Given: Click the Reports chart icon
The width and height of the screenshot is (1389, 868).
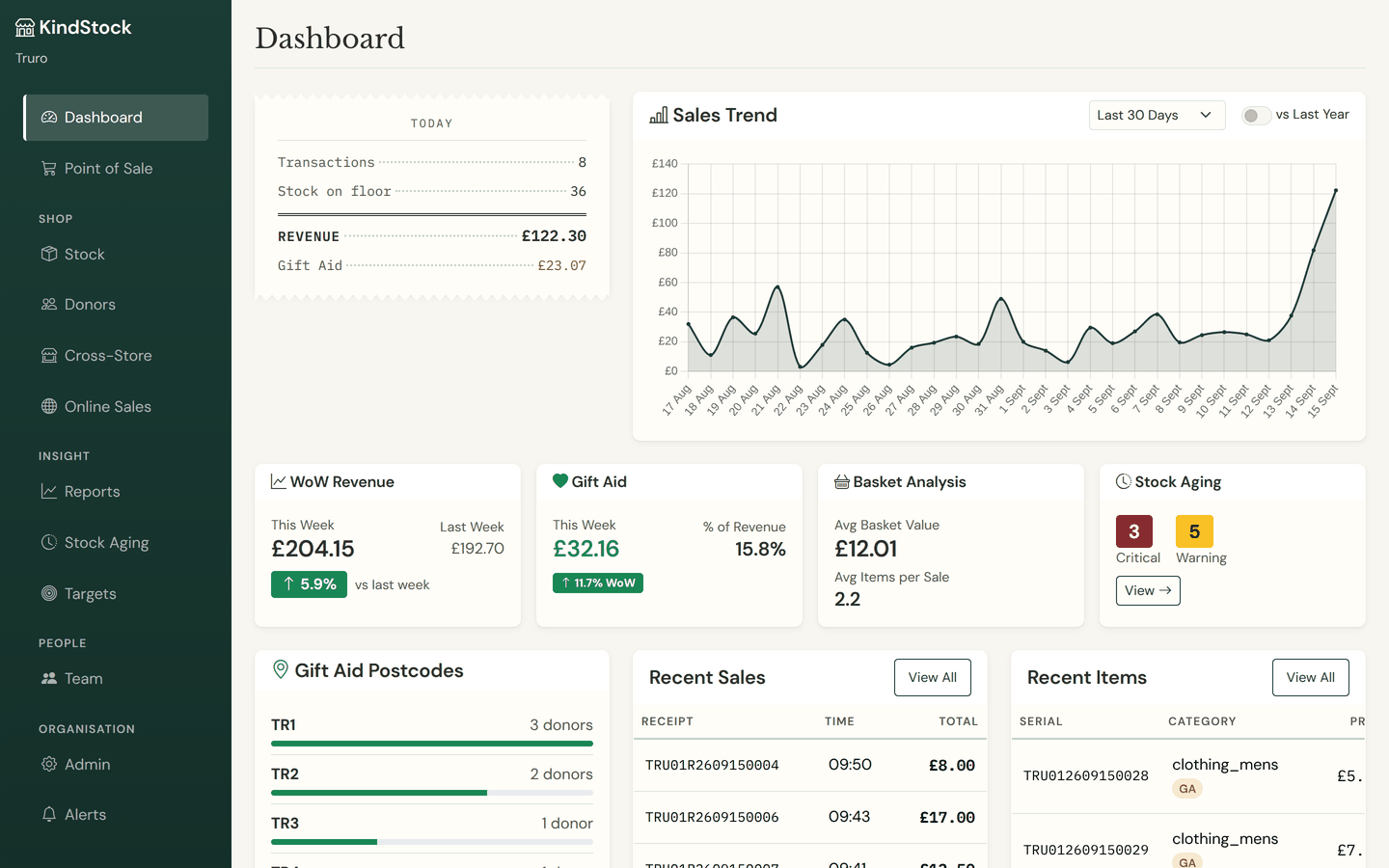Looking at the screenshot, I should click(x=49, y=491).
